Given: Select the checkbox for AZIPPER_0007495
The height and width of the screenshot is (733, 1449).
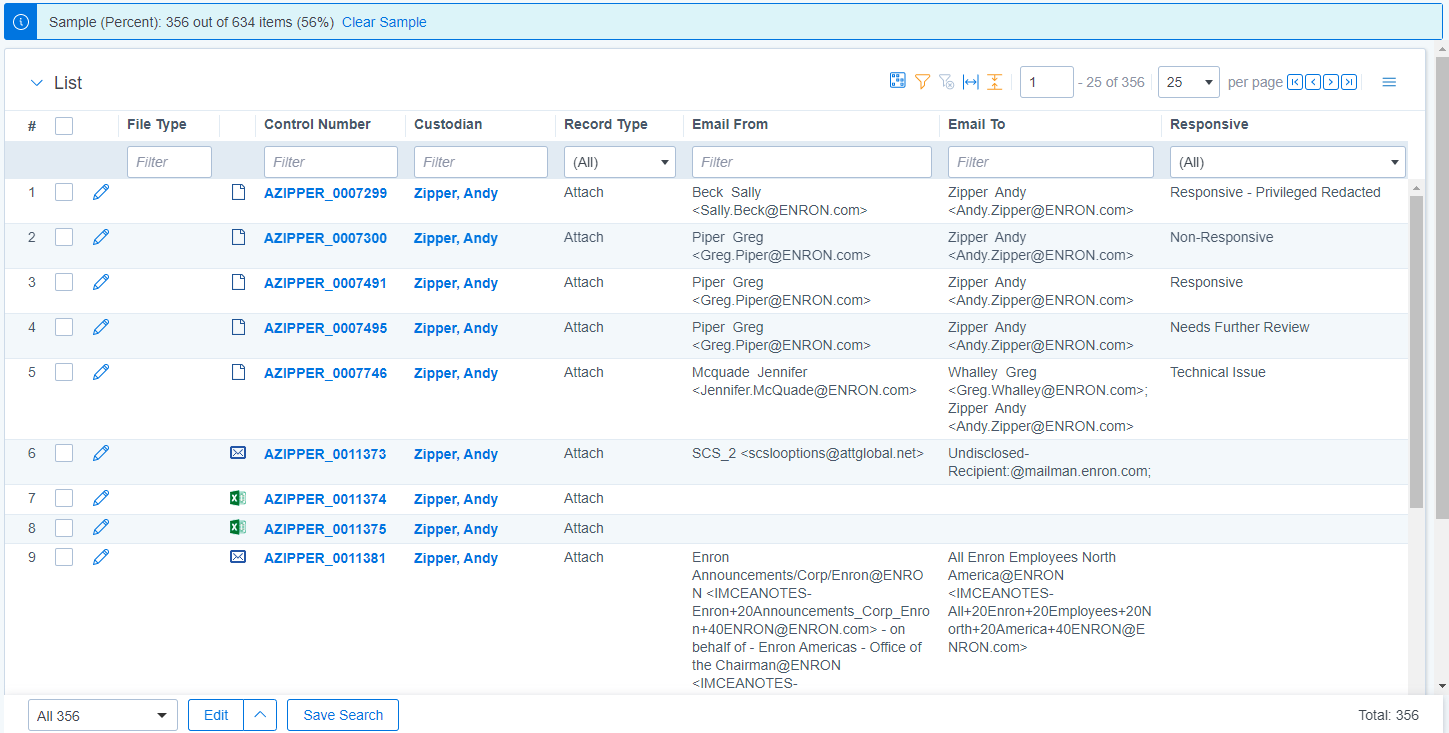Looking at the screenshot, I should pyautogui.click(x=64, y=327).
